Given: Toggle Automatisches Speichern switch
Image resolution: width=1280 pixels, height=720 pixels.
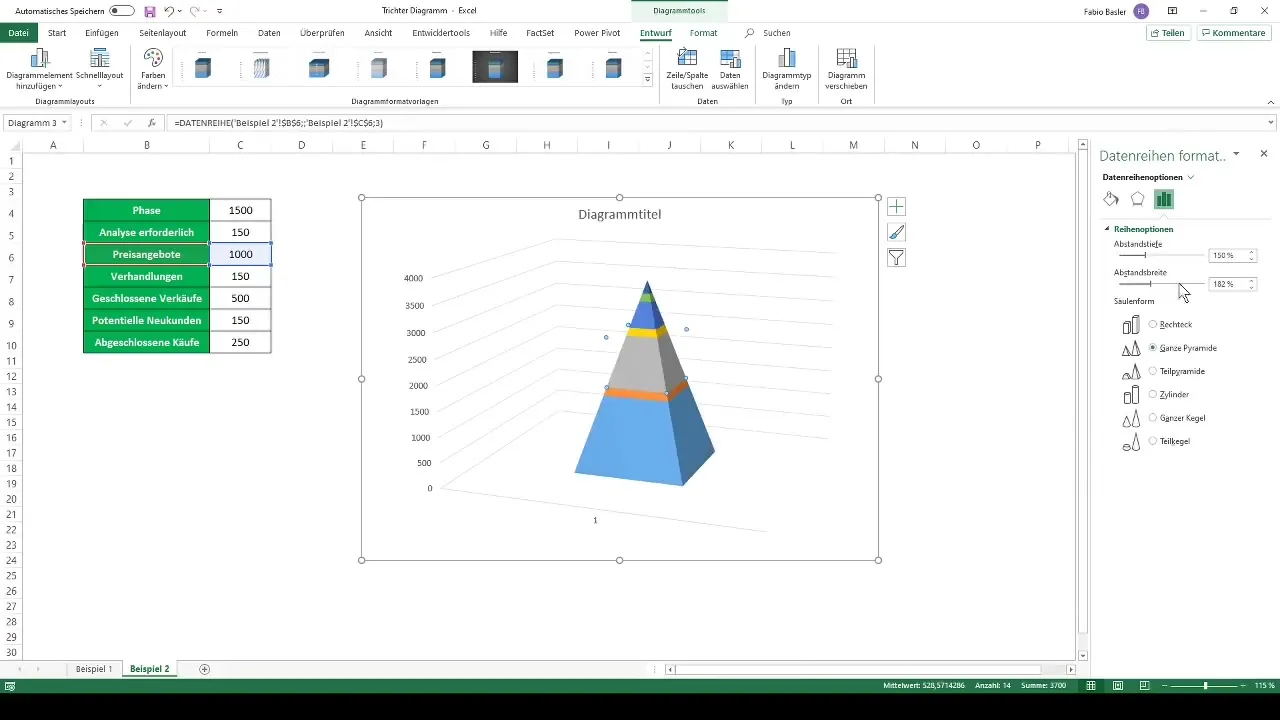Looking at the screenshot, I should click(122, 11).
